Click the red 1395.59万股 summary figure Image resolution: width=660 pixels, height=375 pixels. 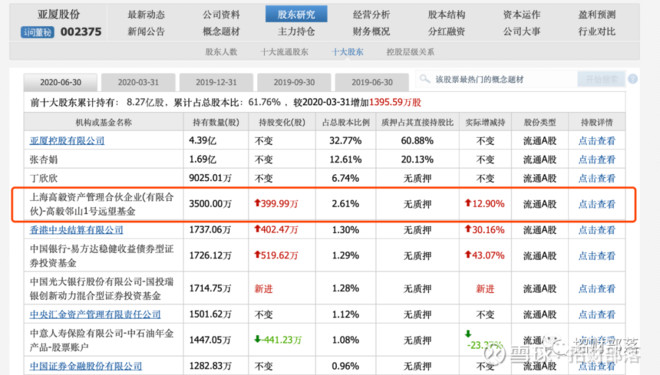click(x=395, y=102)
